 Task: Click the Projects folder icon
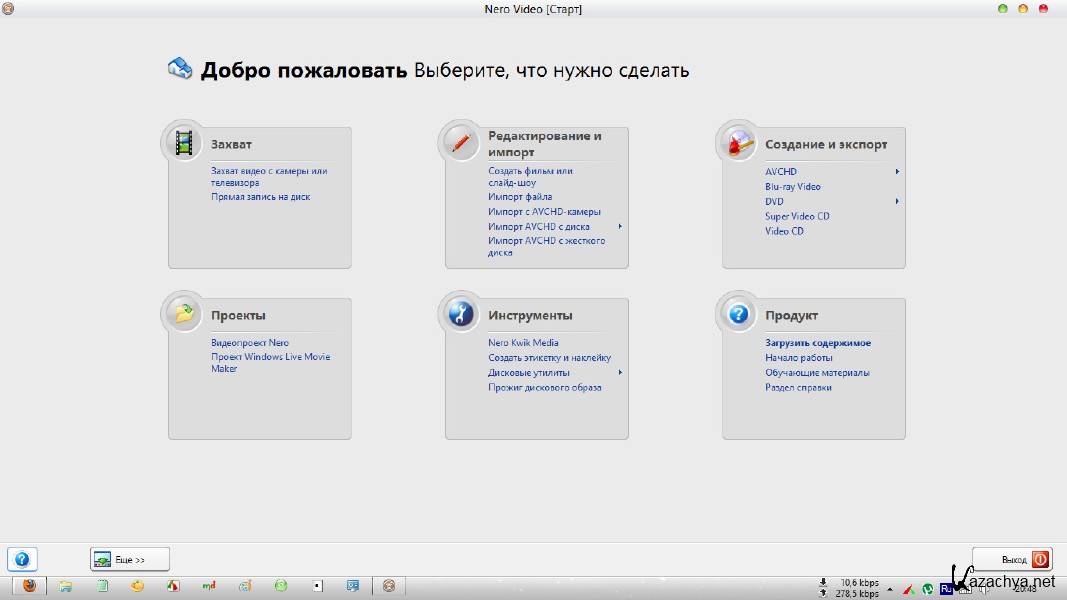pyautogui.click(x=183, y=315)
